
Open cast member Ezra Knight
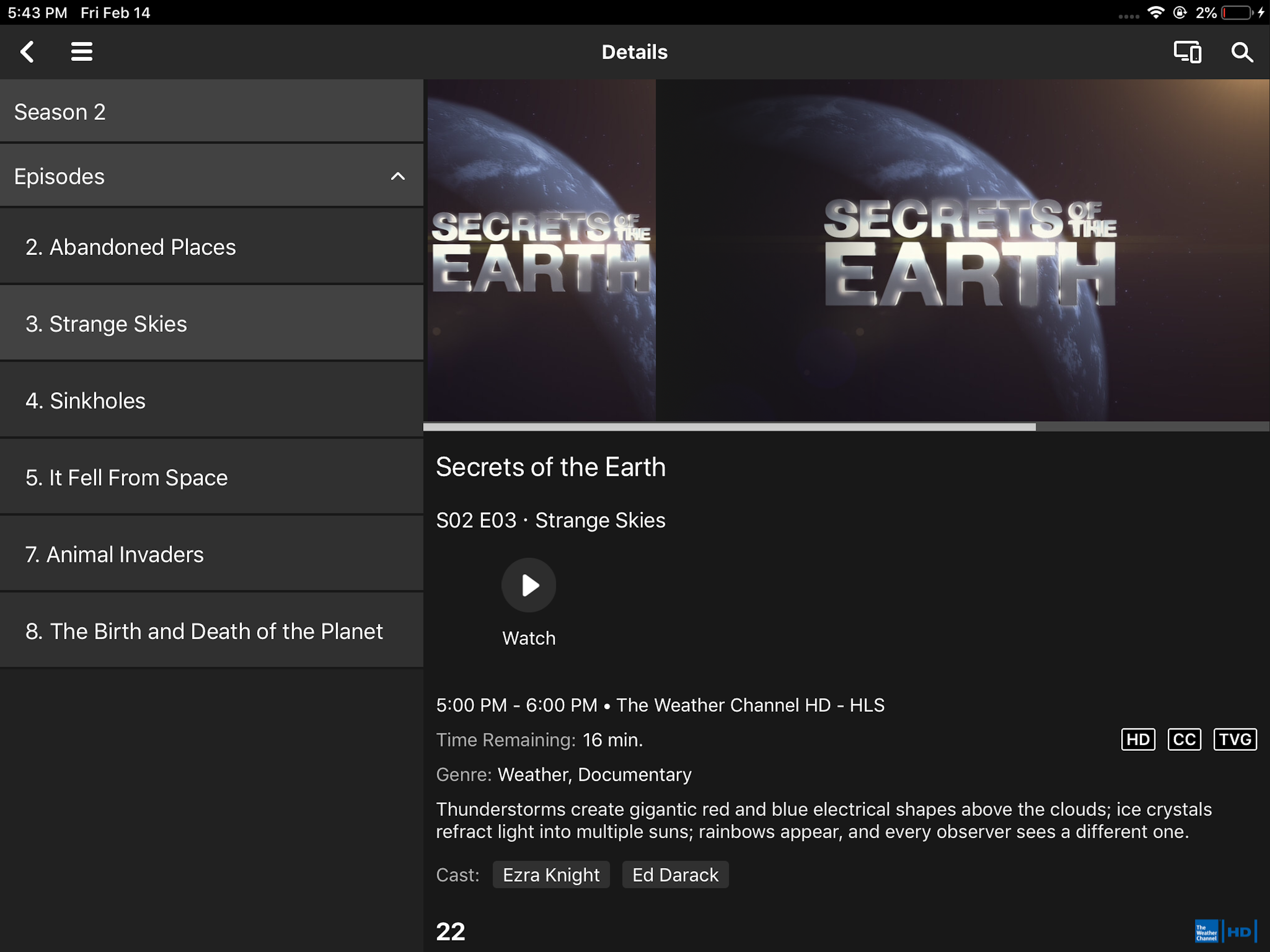tap(551, 874)
